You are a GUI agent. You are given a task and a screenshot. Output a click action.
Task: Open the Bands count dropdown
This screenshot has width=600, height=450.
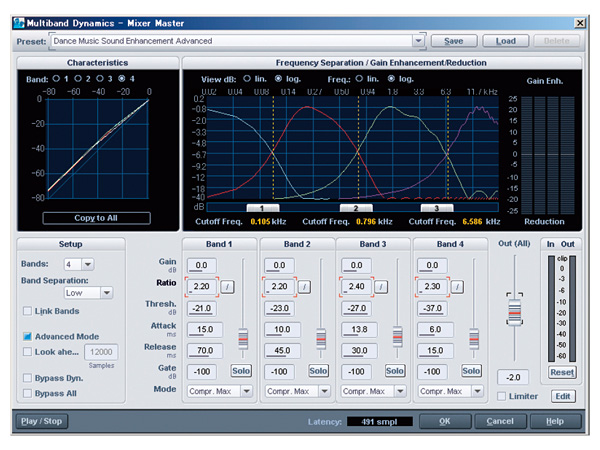[x=88, y=264]
